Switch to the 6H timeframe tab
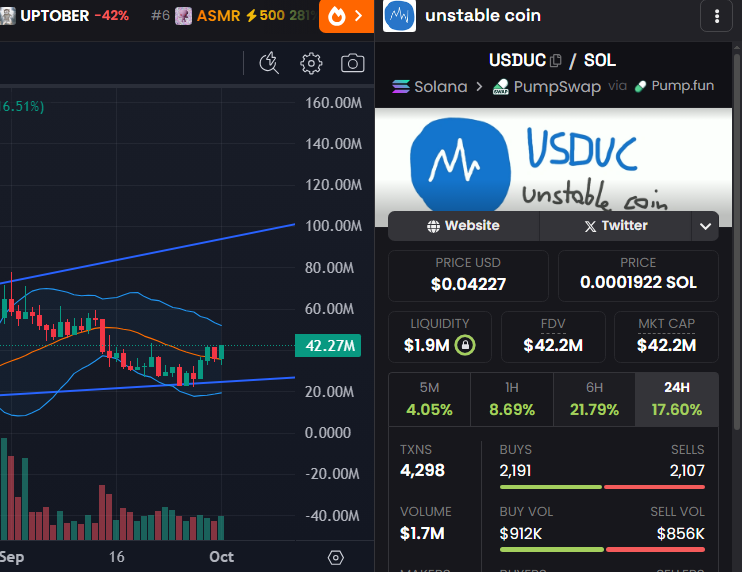 pyautogui.click(x=594, y=400)
